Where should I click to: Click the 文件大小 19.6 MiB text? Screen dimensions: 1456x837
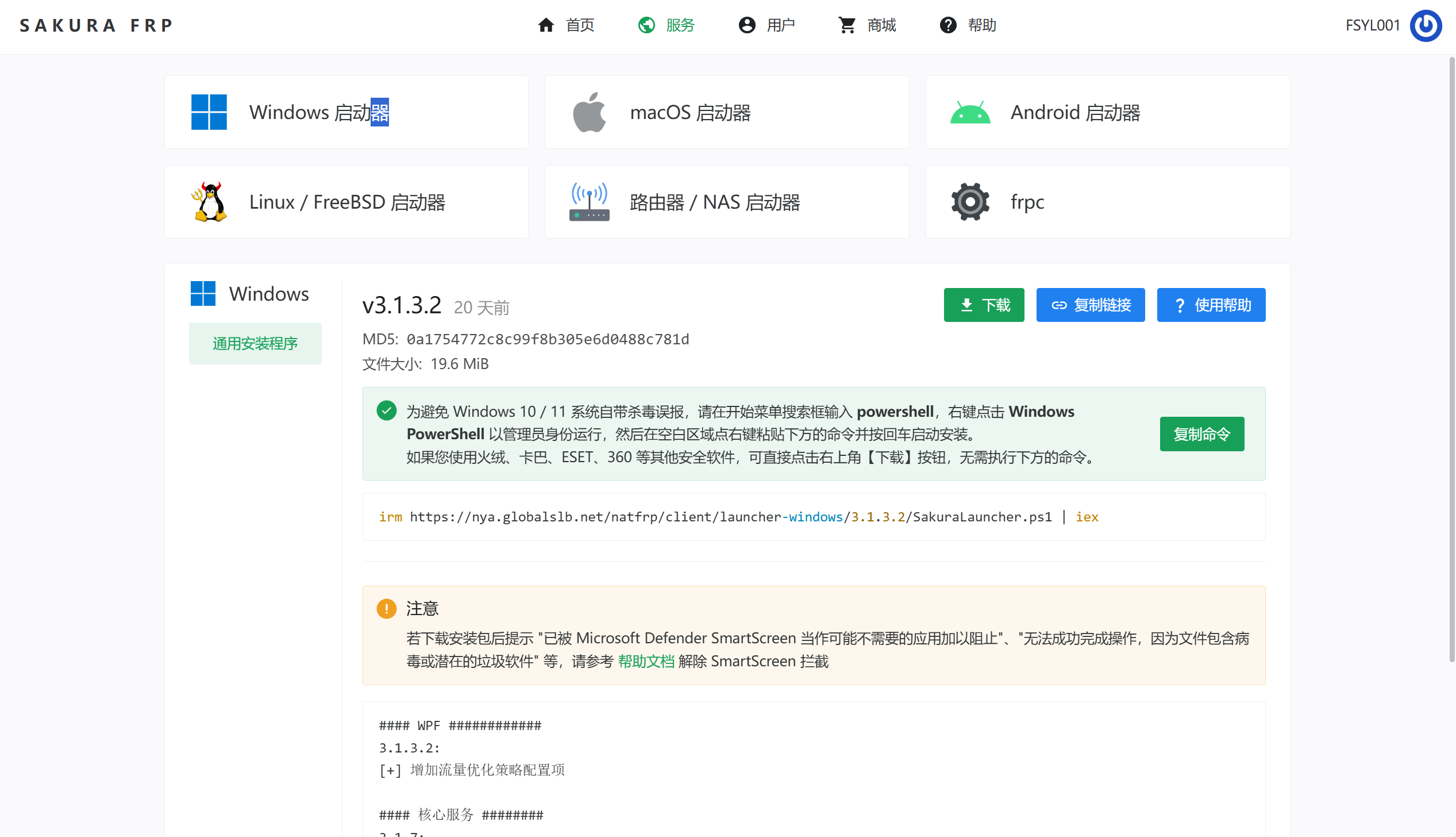tap(425, 364)
